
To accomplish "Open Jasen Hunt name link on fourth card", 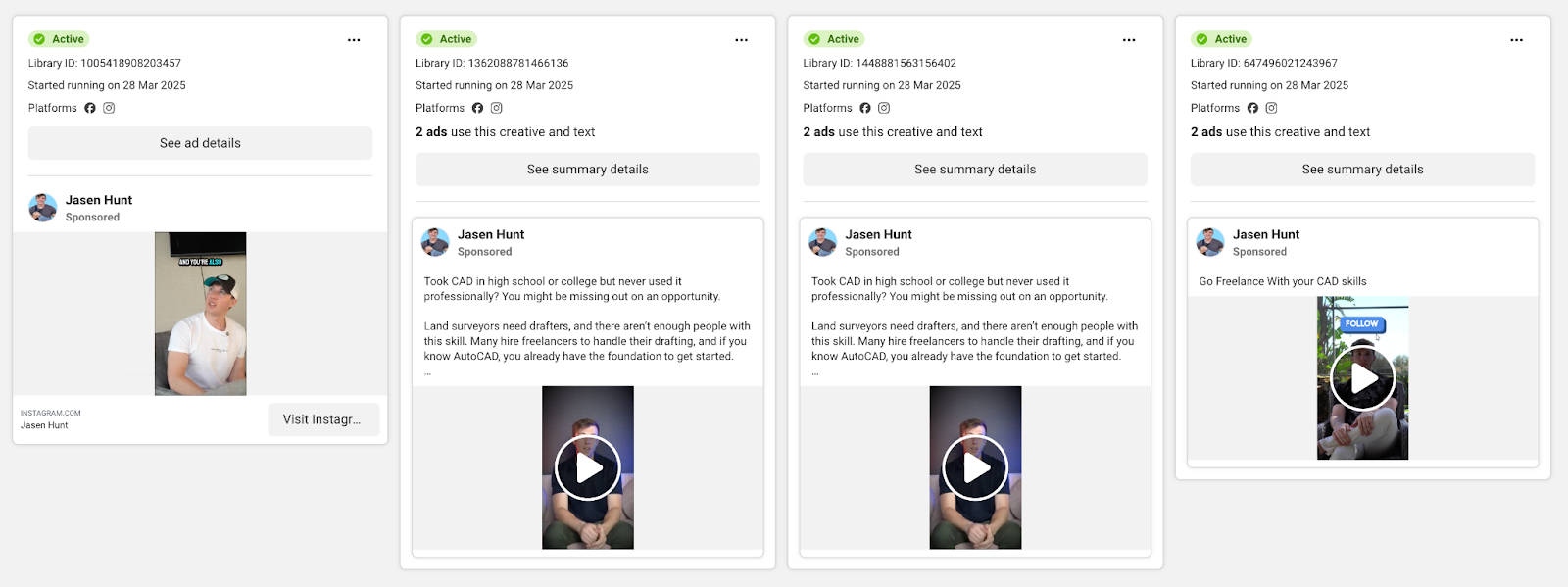I will tap(1265, 234).
